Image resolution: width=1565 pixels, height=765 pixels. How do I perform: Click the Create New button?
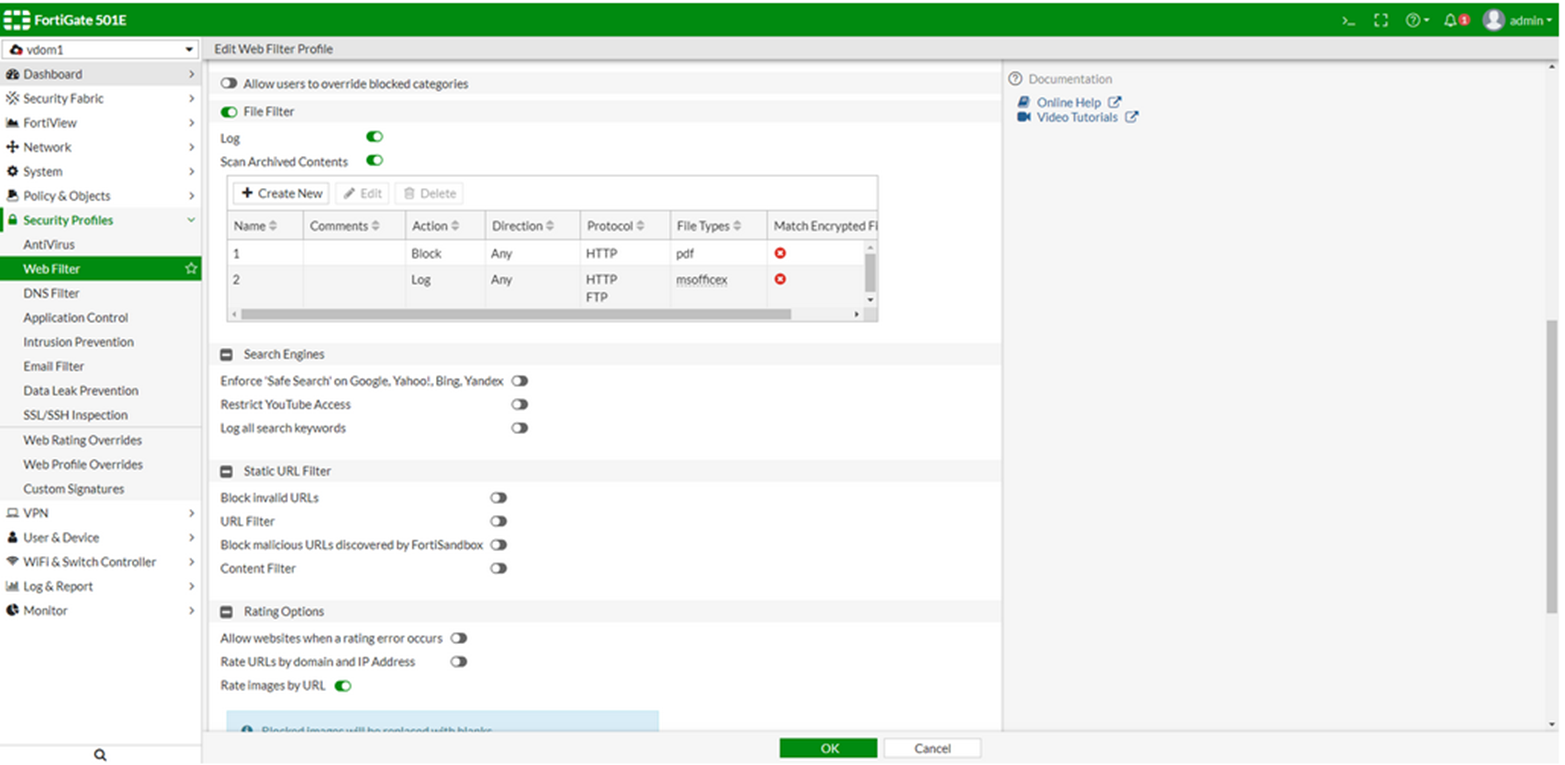coord(282,194)
